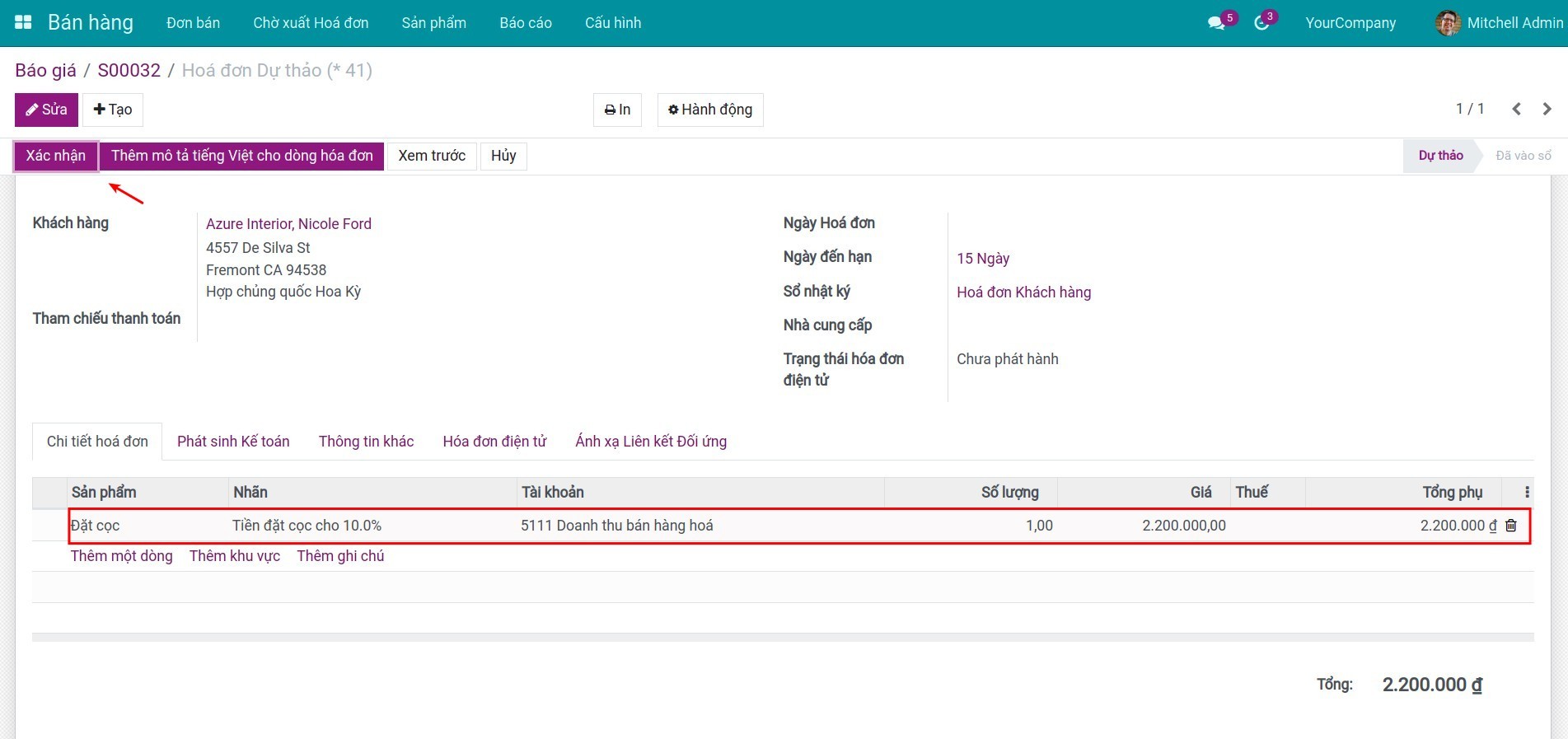The image size is (1568, 739).
Task: Navigate to S00032 in breadcrumb
Action: [129, 70]
